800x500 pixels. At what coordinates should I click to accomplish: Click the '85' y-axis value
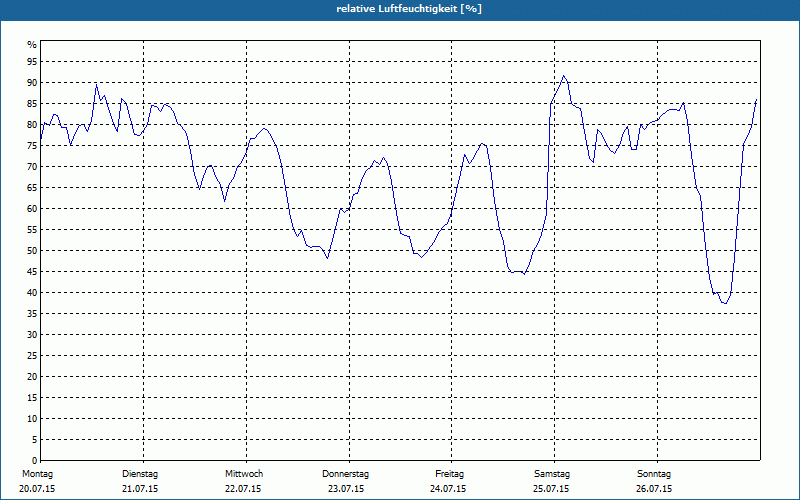pyautogui.click(x=32, y=104)
